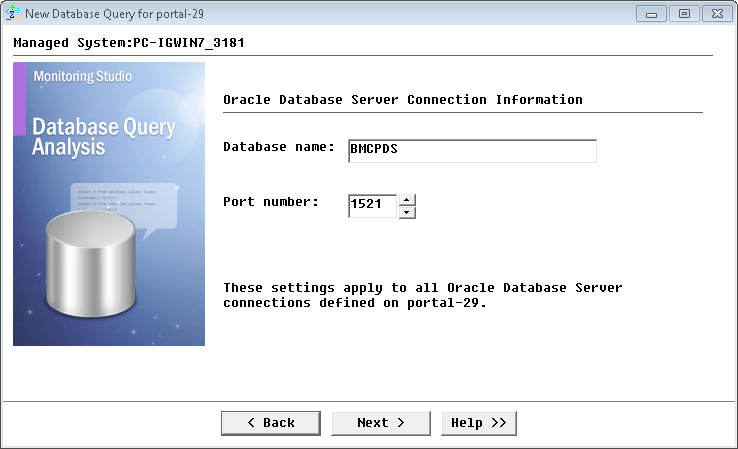This screenshot has height=449, width=738.
Task: Maximize the New Database Query window
Action: point(684,14)
